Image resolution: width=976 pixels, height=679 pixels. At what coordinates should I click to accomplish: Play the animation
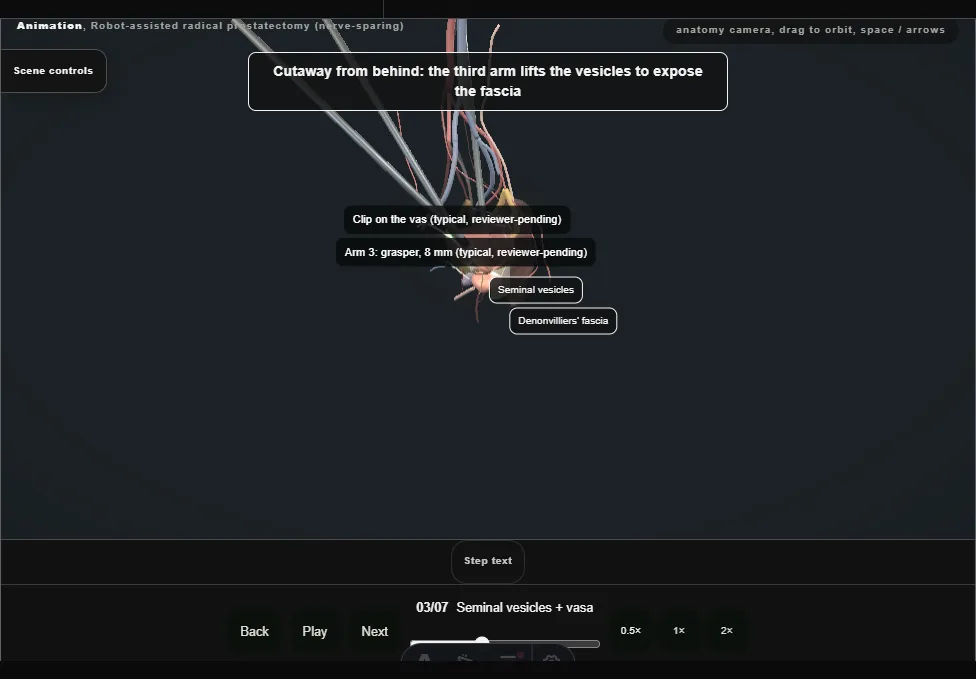click(315, 631)
